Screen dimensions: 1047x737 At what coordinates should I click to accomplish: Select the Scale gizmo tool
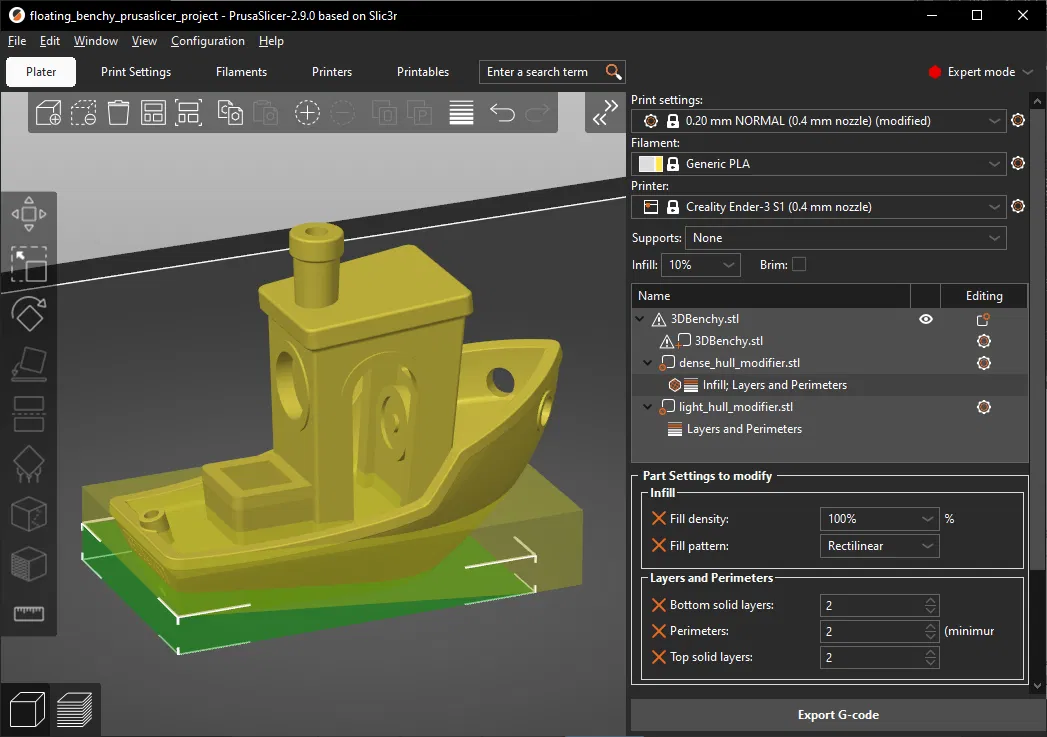pyautogui.click(x=29, y=264)
